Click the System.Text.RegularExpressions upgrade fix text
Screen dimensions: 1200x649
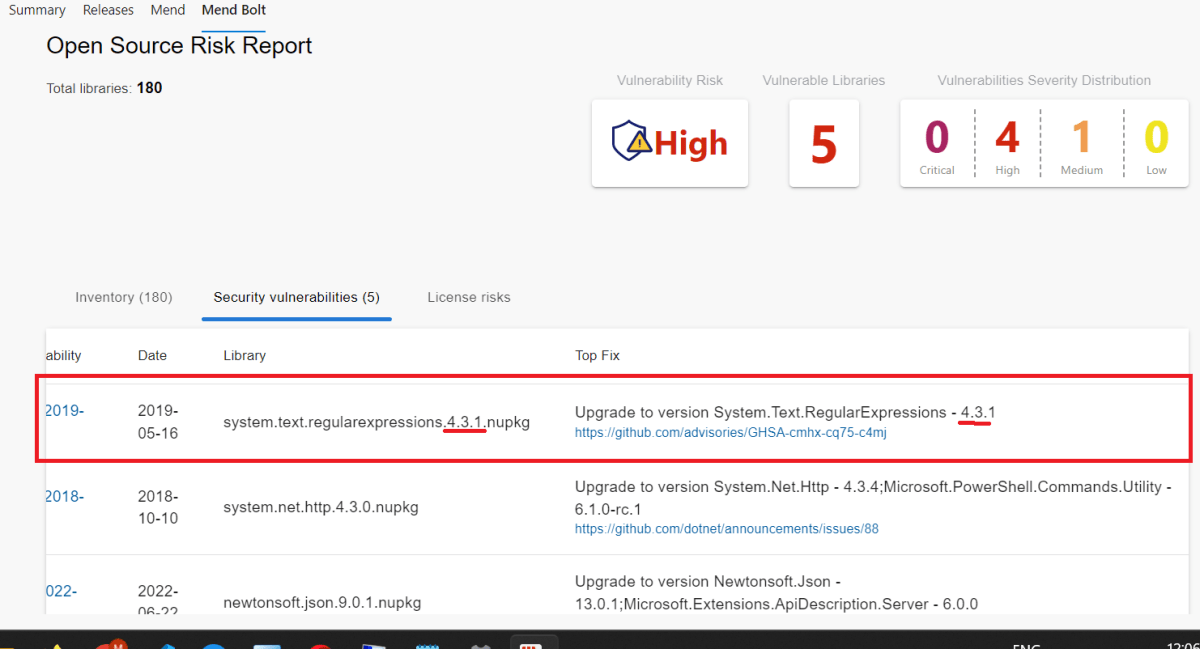785,412
